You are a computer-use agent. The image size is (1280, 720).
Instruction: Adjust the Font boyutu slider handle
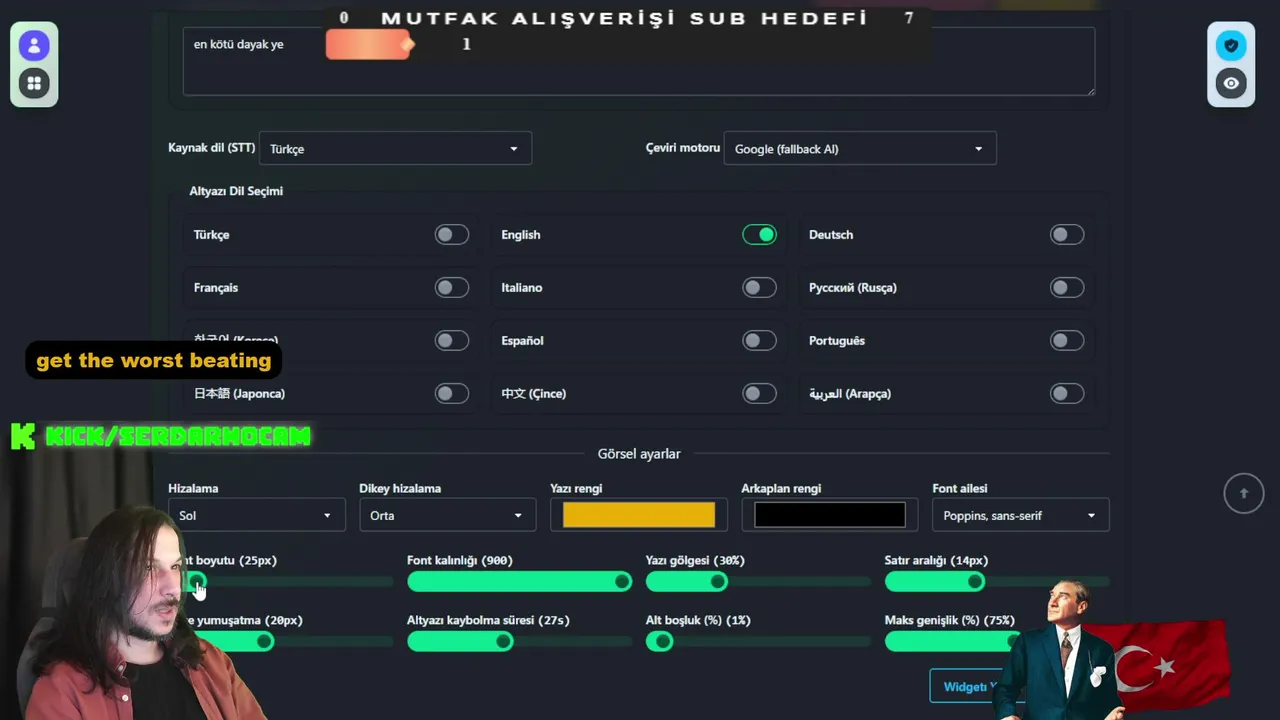click(x=197, y=581)
